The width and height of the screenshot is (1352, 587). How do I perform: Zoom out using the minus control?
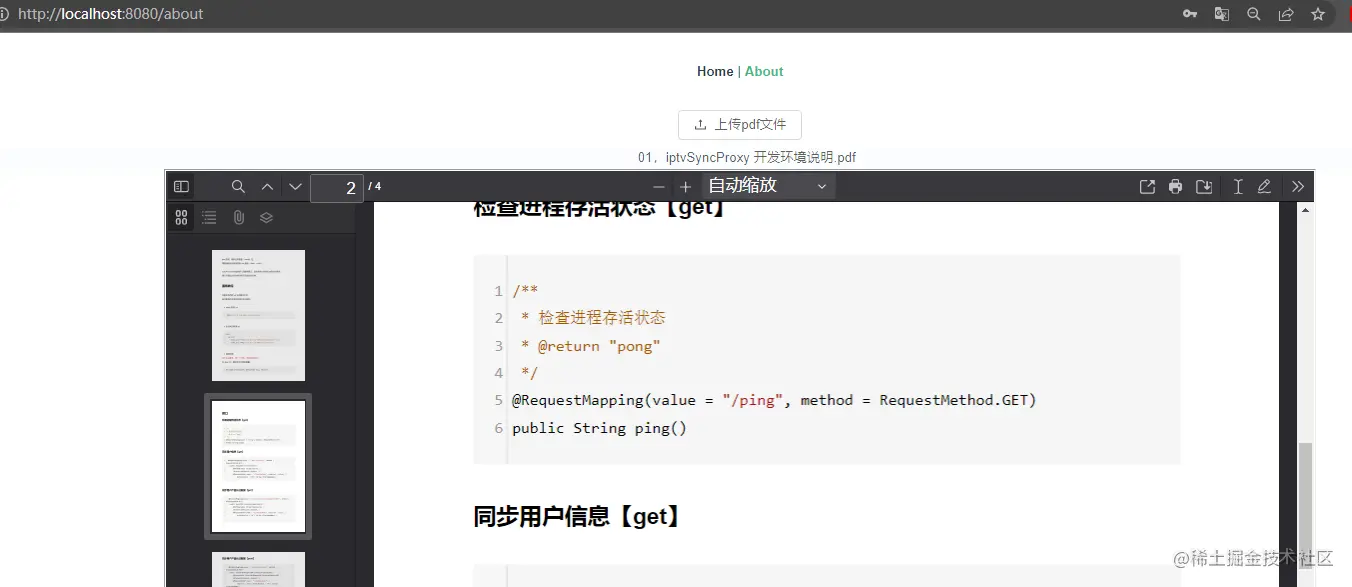659,186
